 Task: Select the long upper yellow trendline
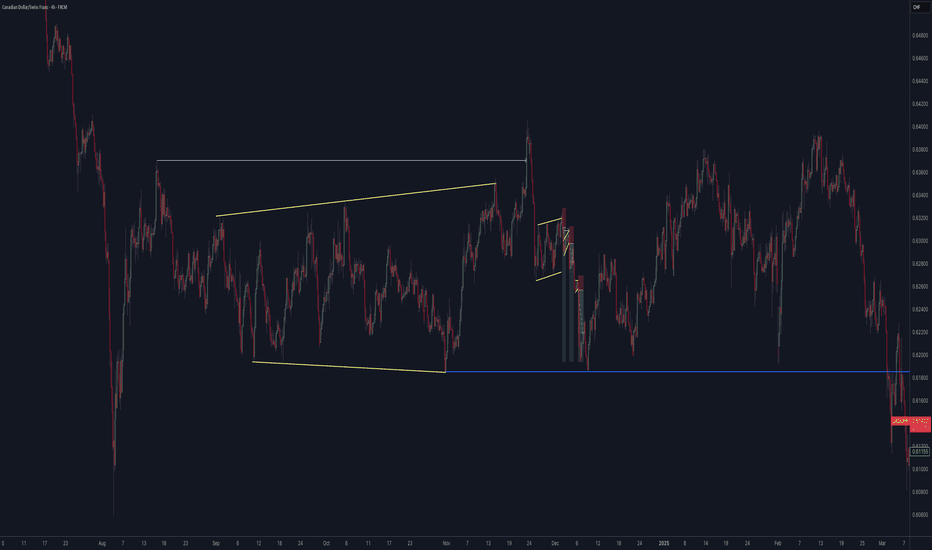356,200
